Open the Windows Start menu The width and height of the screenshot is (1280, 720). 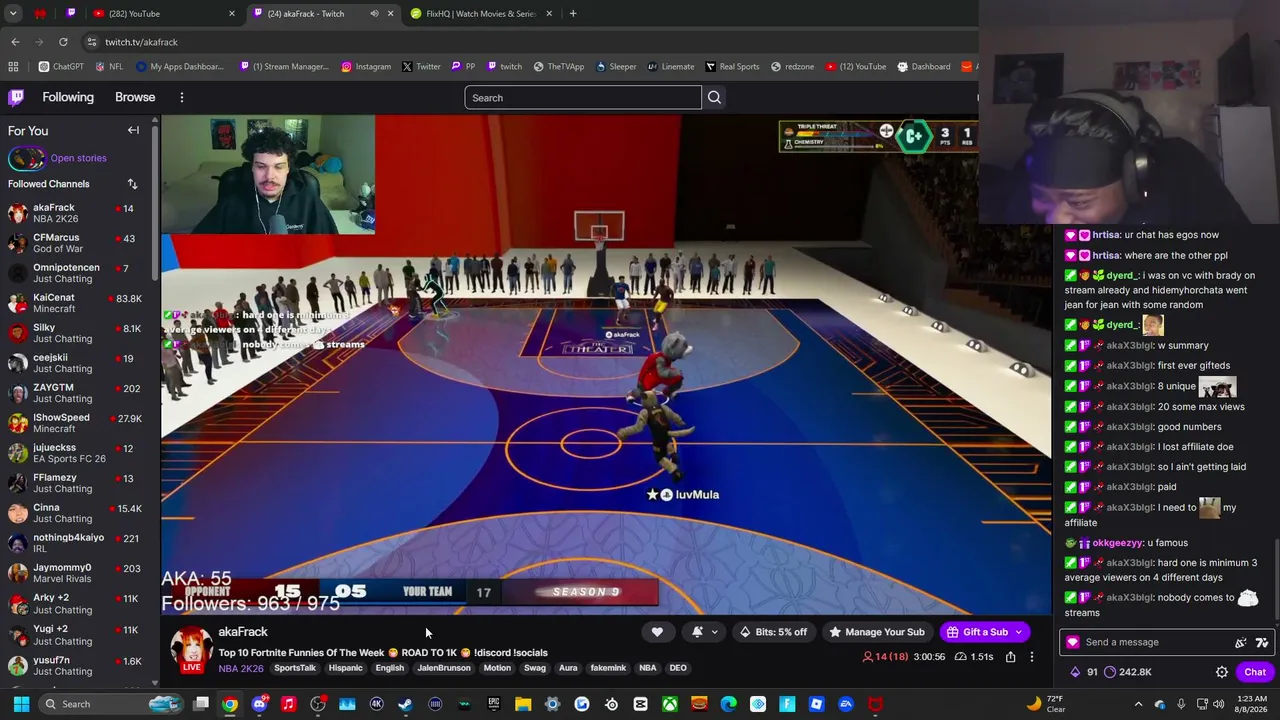coord(21,704)
